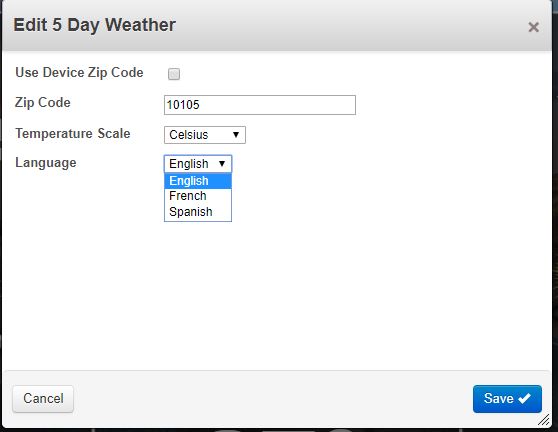Click the checkmark icon on Save

click(x=524, y=398)
